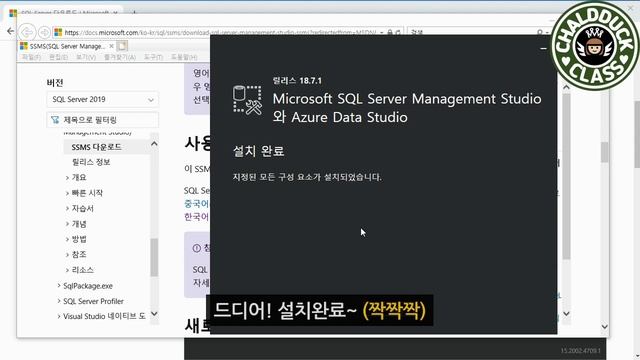
Task: Click the 제목으로 필터링 filter field
Action: click(102, 120)
